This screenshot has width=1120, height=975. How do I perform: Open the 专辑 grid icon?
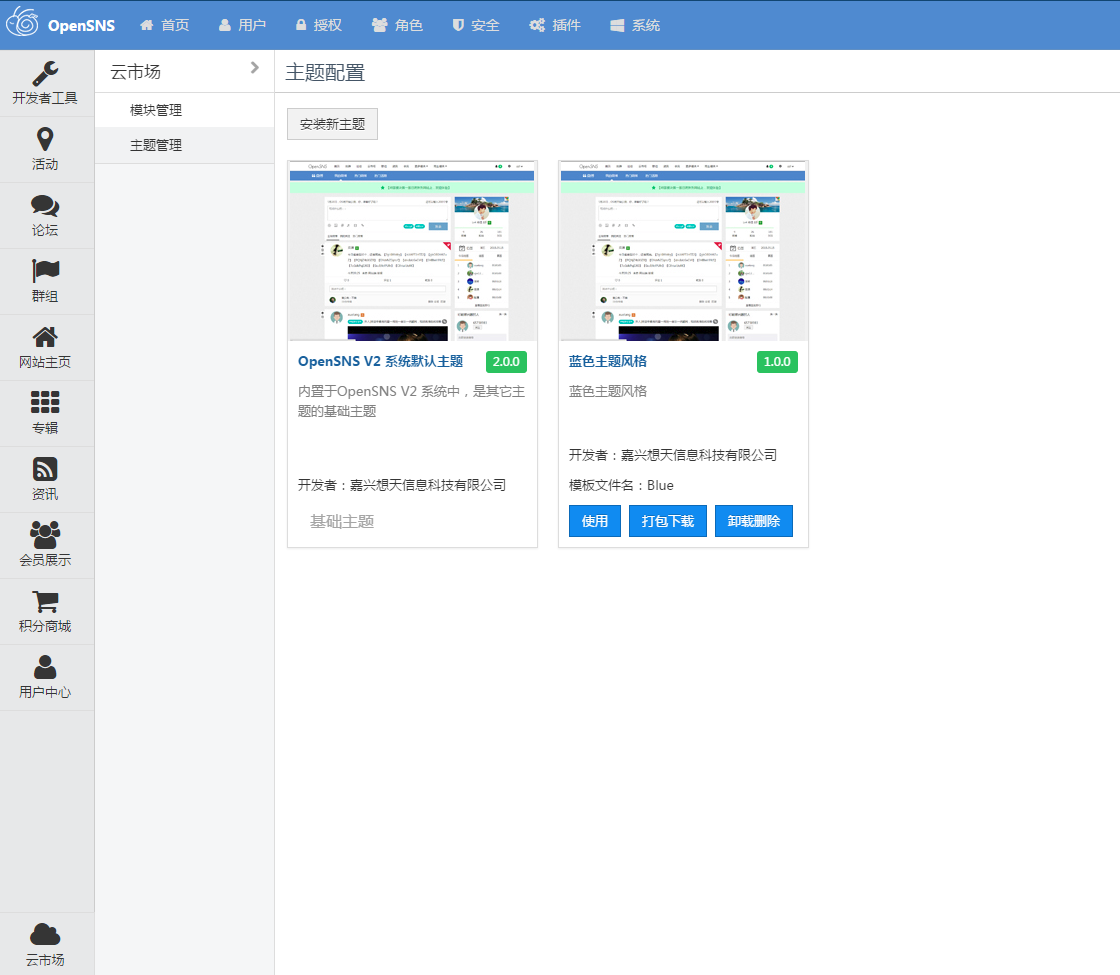coord(45,403)
